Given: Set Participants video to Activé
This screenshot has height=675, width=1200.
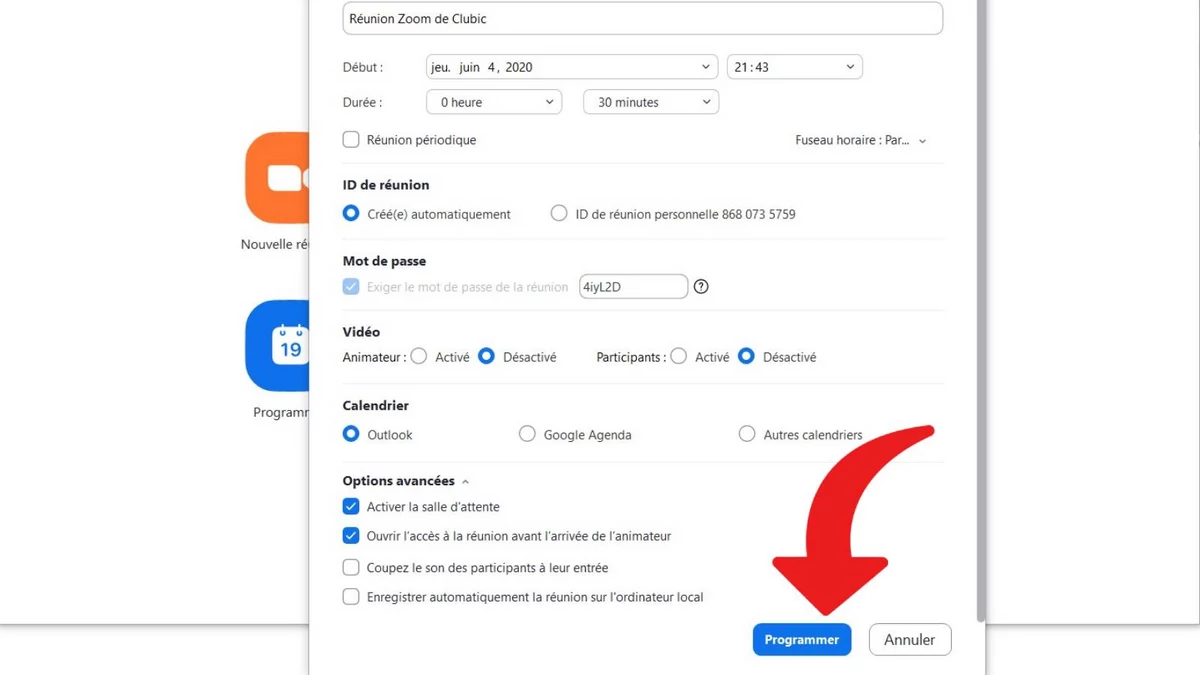Looking at the screenshot, I should click(x=679, y=357).
